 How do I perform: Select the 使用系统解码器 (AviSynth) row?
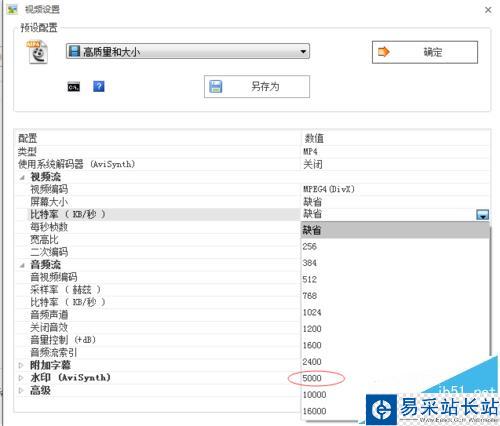click(253, 164)
